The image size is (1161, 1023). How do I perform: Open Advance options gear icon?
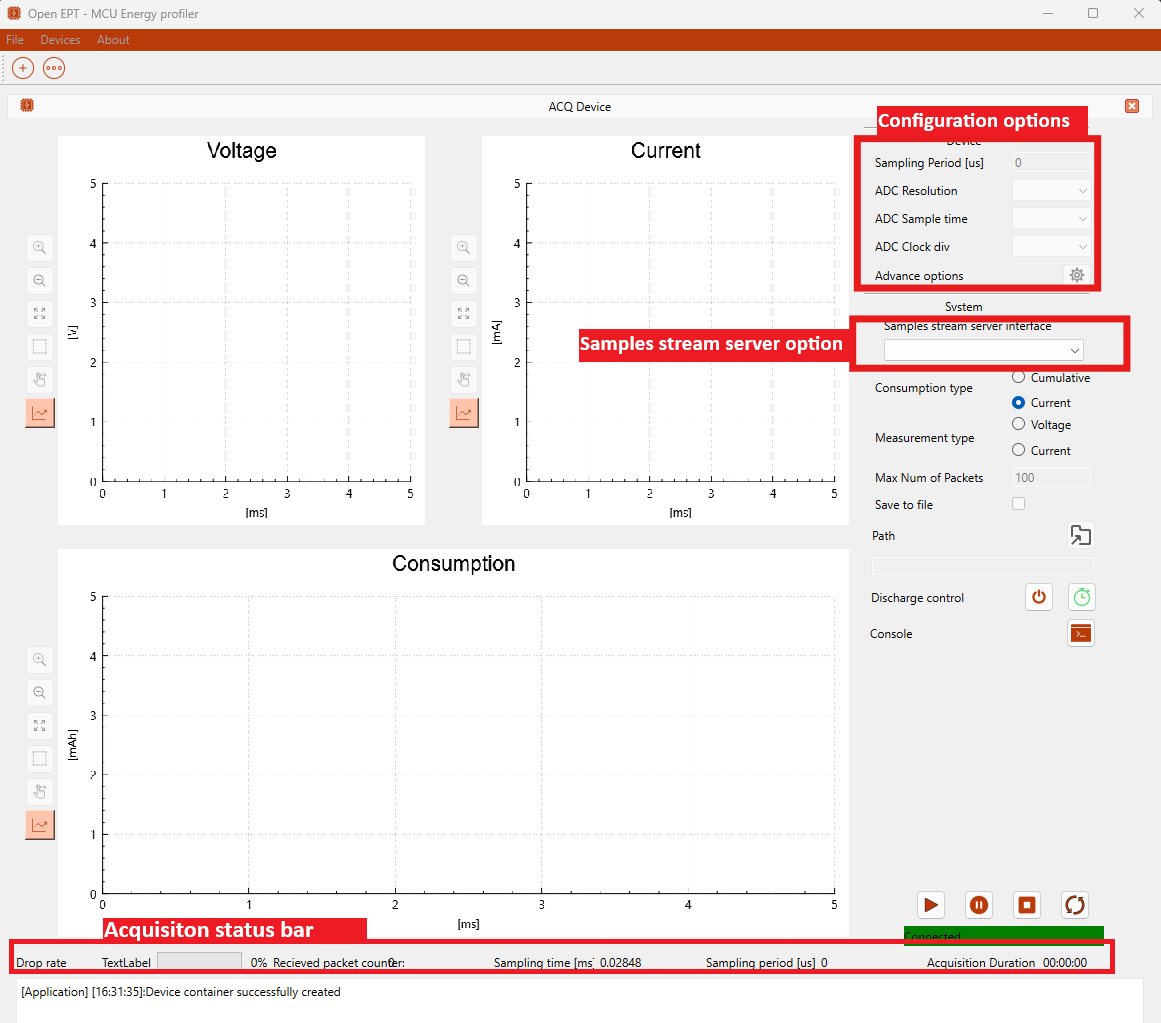(x=1076, y=275)
